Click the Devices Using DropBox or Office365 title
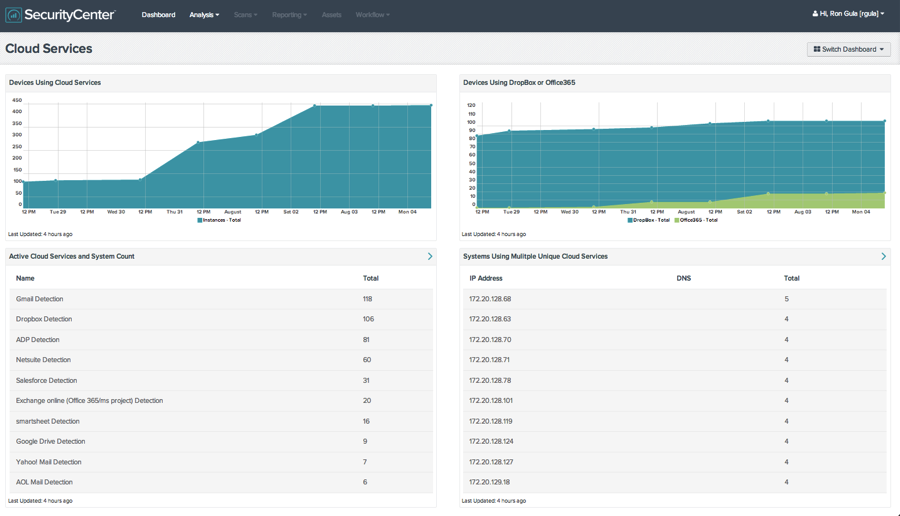This screenshot has height=516, width=900. 519,83
